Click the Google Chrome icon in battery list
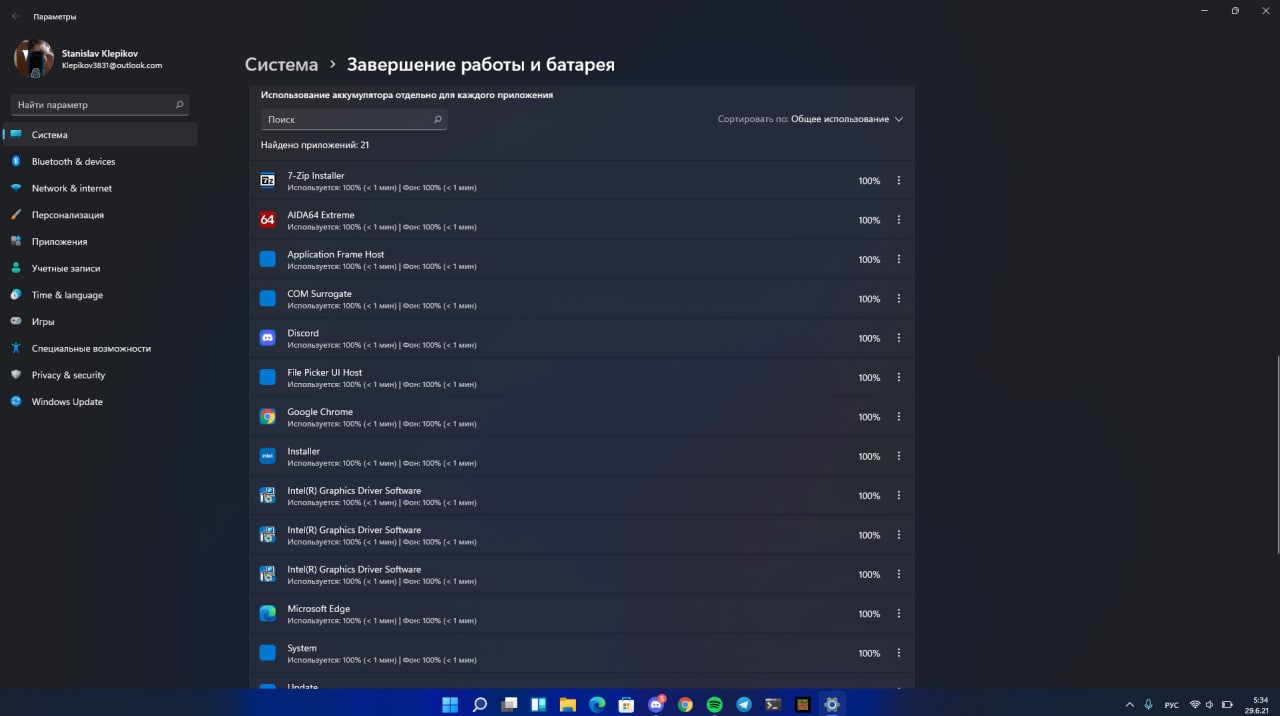This screenshot has height=716, width=1280. (x=267, y=417)
